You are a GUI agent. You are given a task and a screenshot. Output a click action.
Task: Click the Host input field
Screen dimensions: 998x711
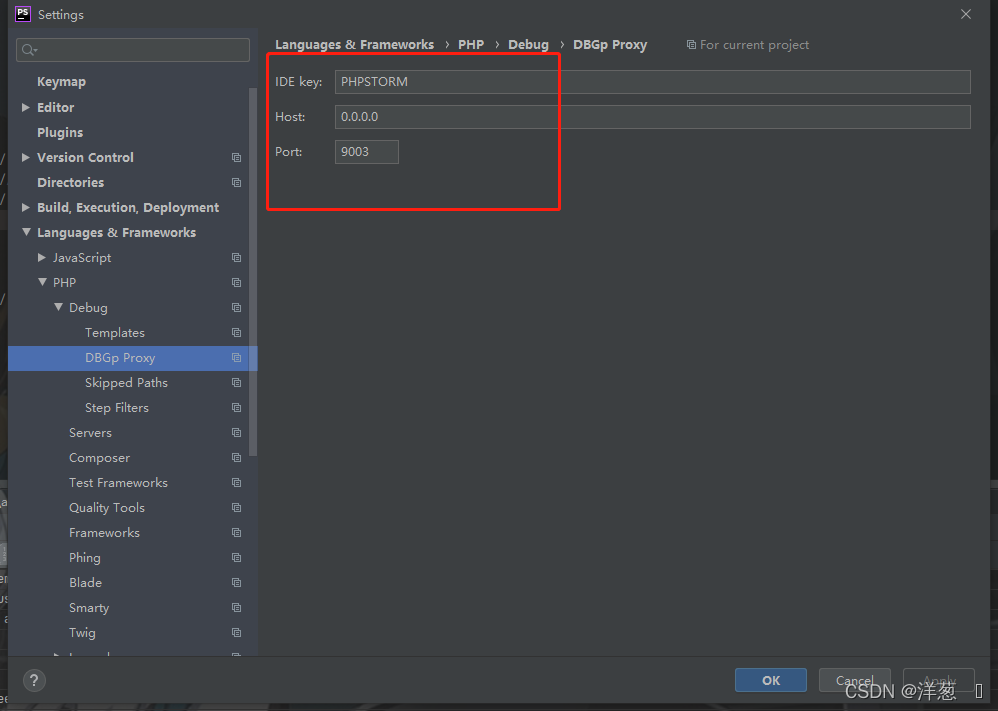pyautogui.click(x=652, y=116)
